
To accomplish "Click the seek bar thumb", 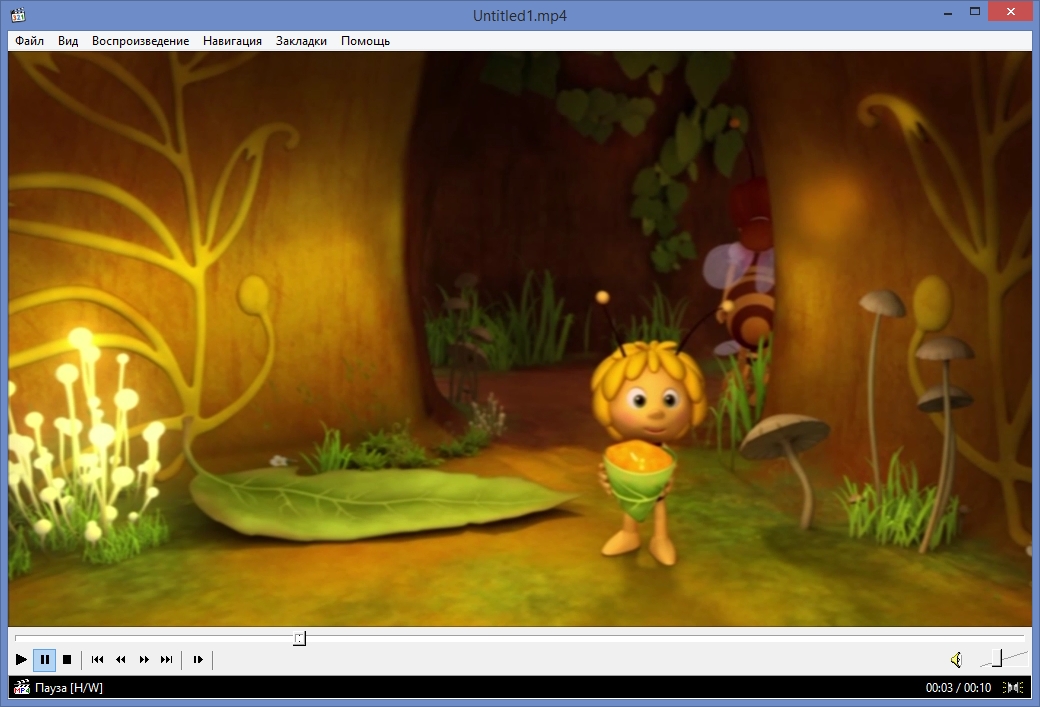I will click(x=300, y=639).
